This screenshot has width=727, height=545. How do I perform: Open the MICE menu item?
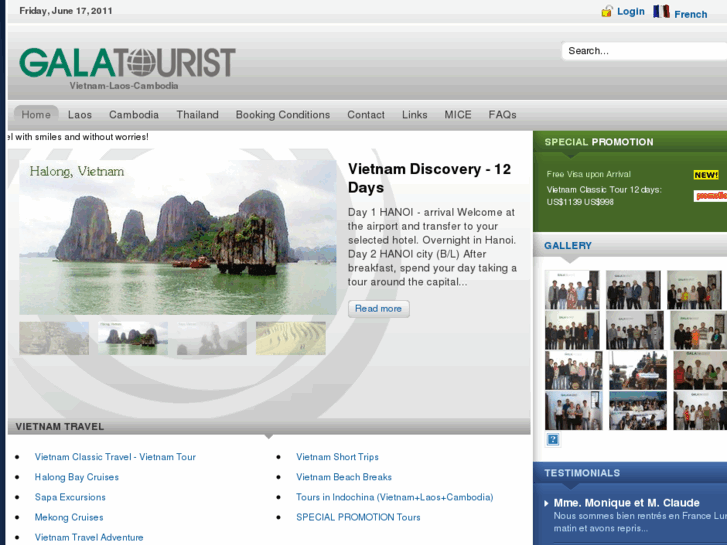pos(458,115)
